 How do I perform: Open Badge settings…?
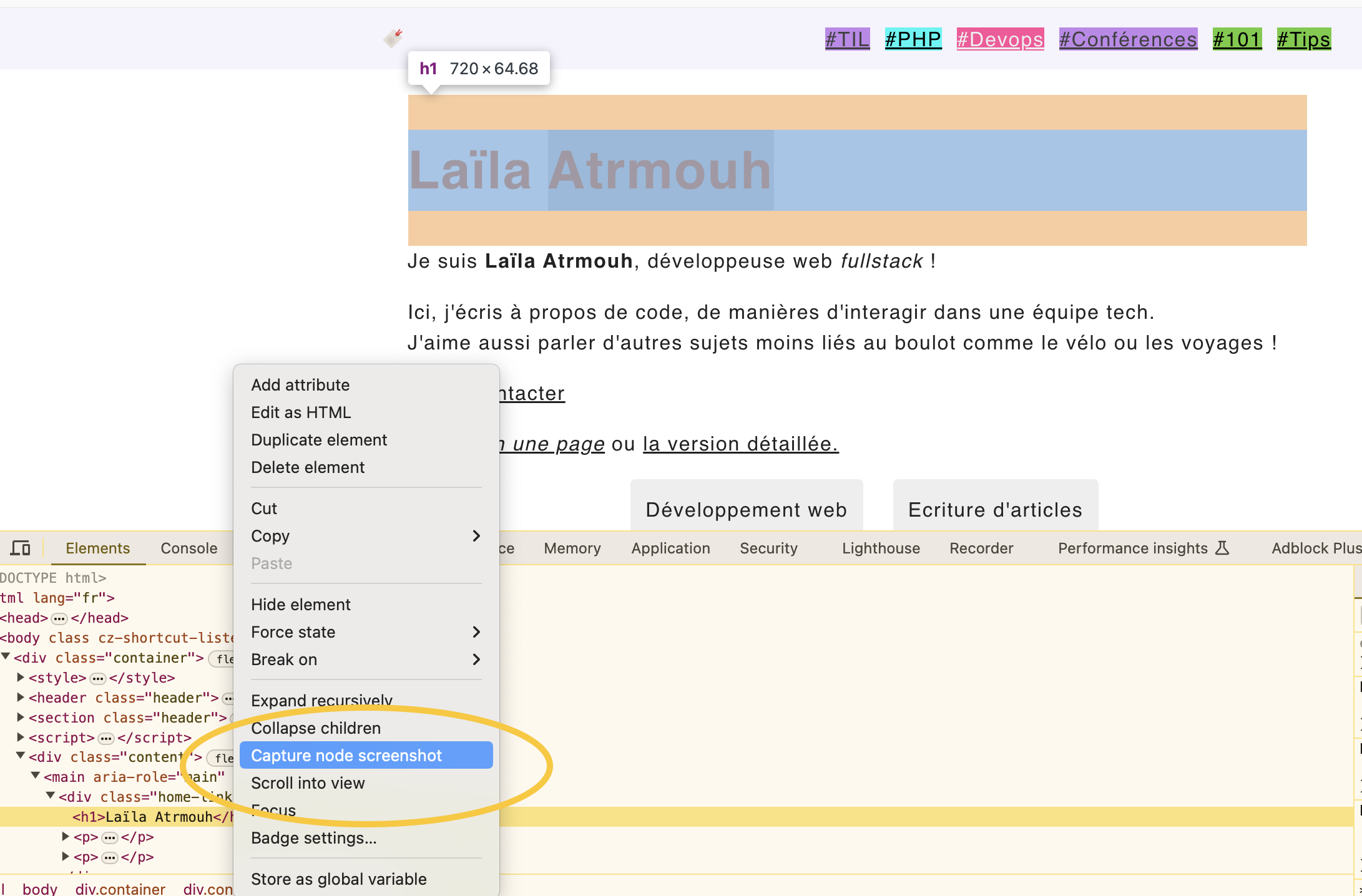(366, 838)
